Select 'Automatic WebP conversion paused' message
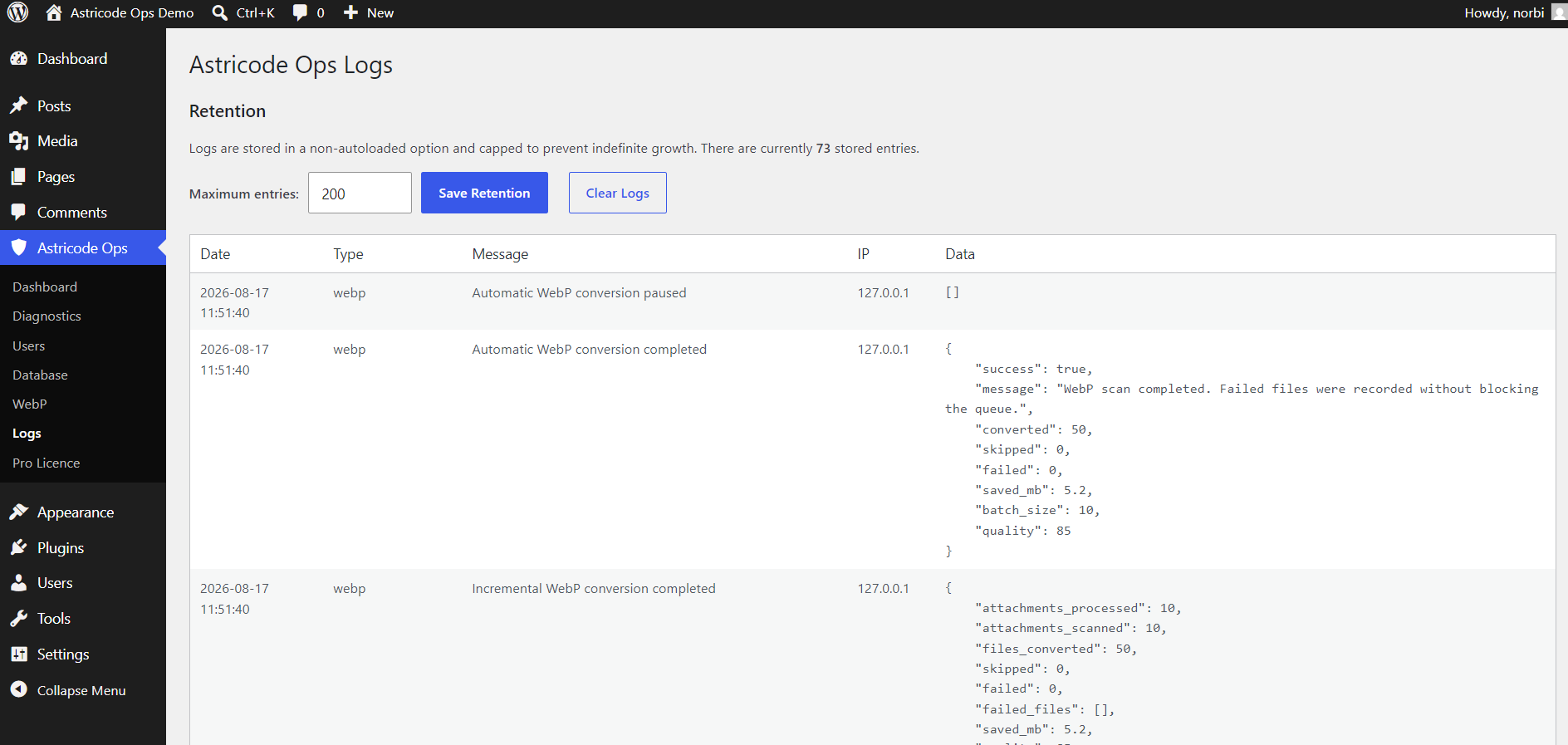1568x745 pixels. 579,293
